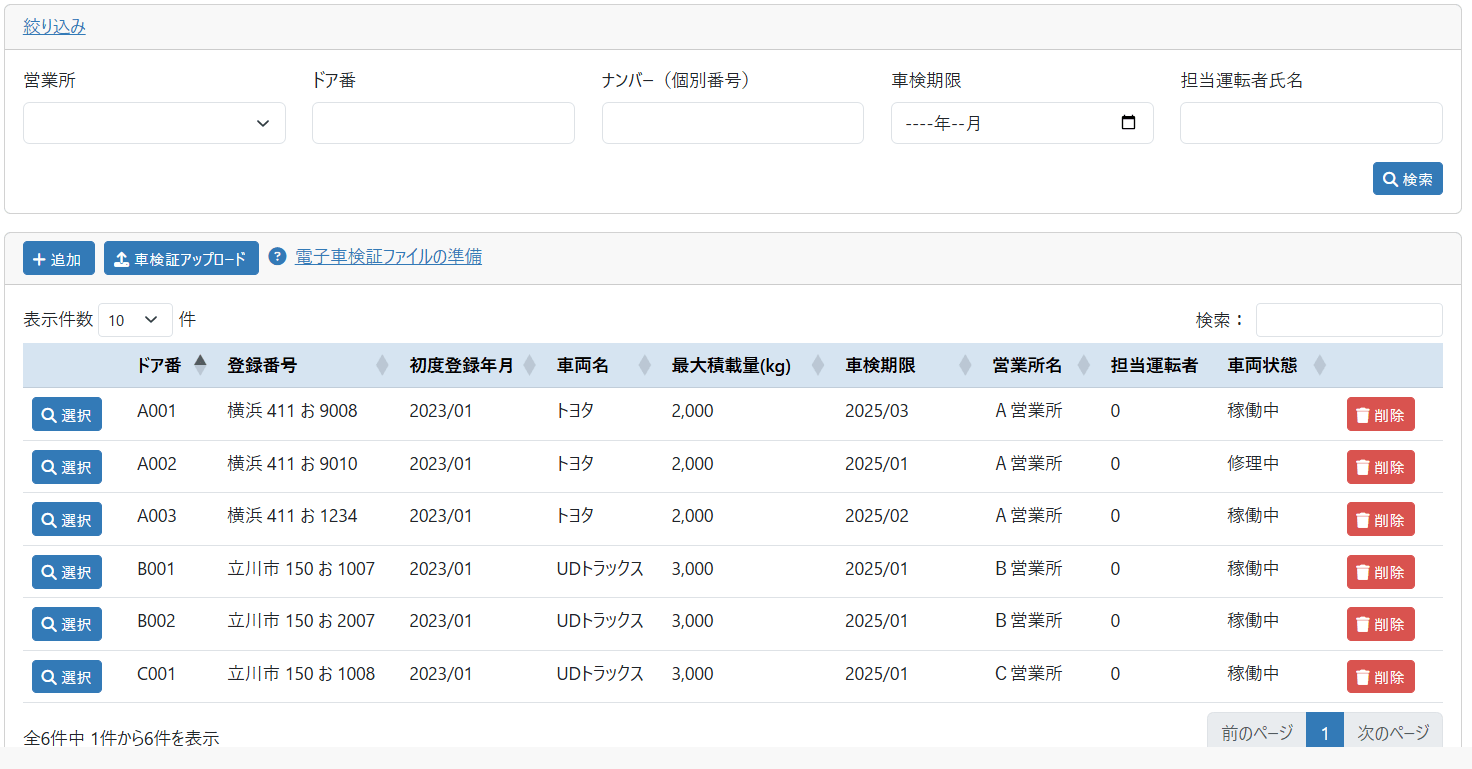Screen dimensions: 1472x769
Task: Open 電子車検証ファイルの準備 link
Action: point(388,257)
